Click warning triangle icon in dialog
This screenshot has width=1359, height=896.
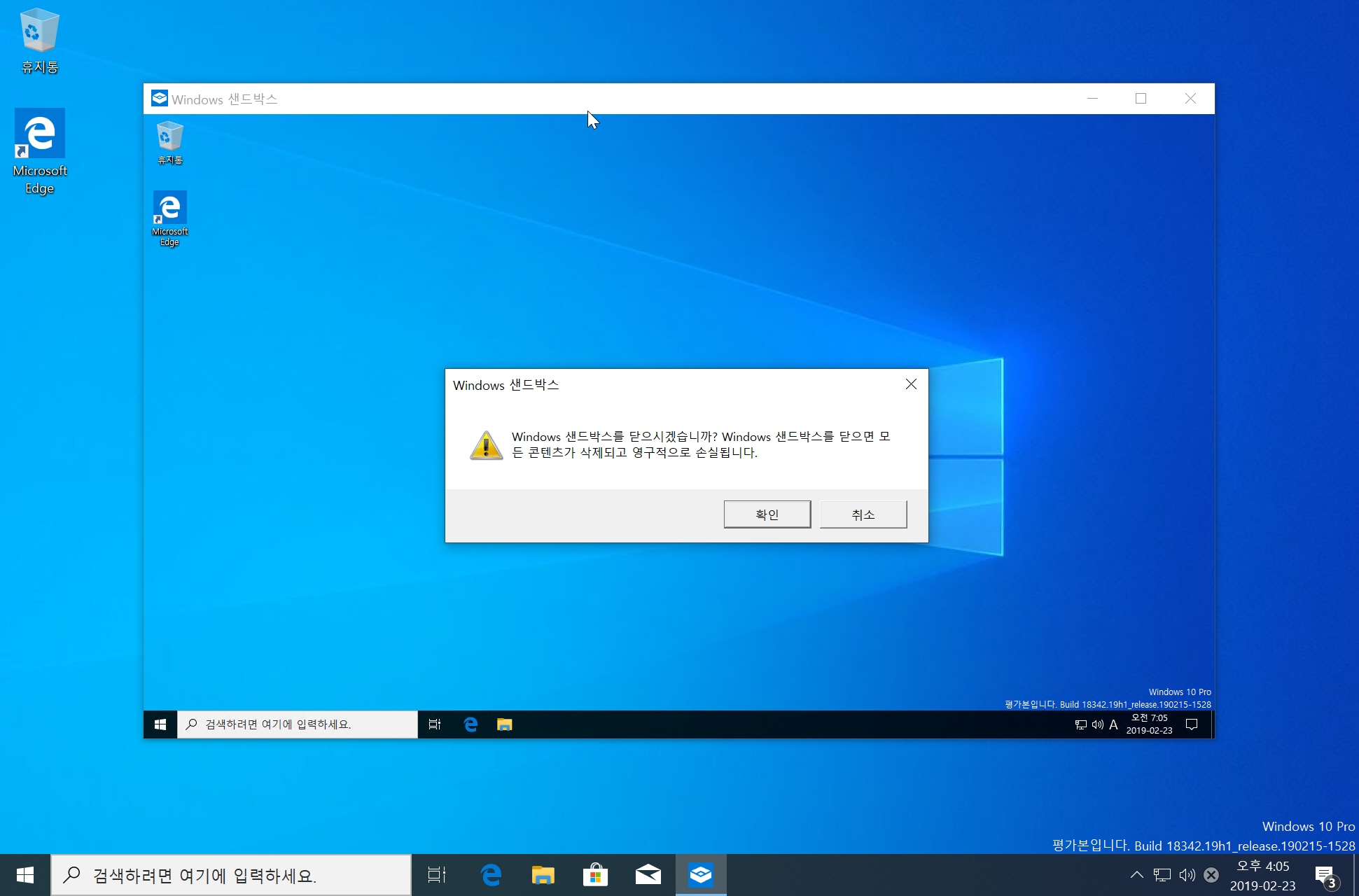click(486, 445)
